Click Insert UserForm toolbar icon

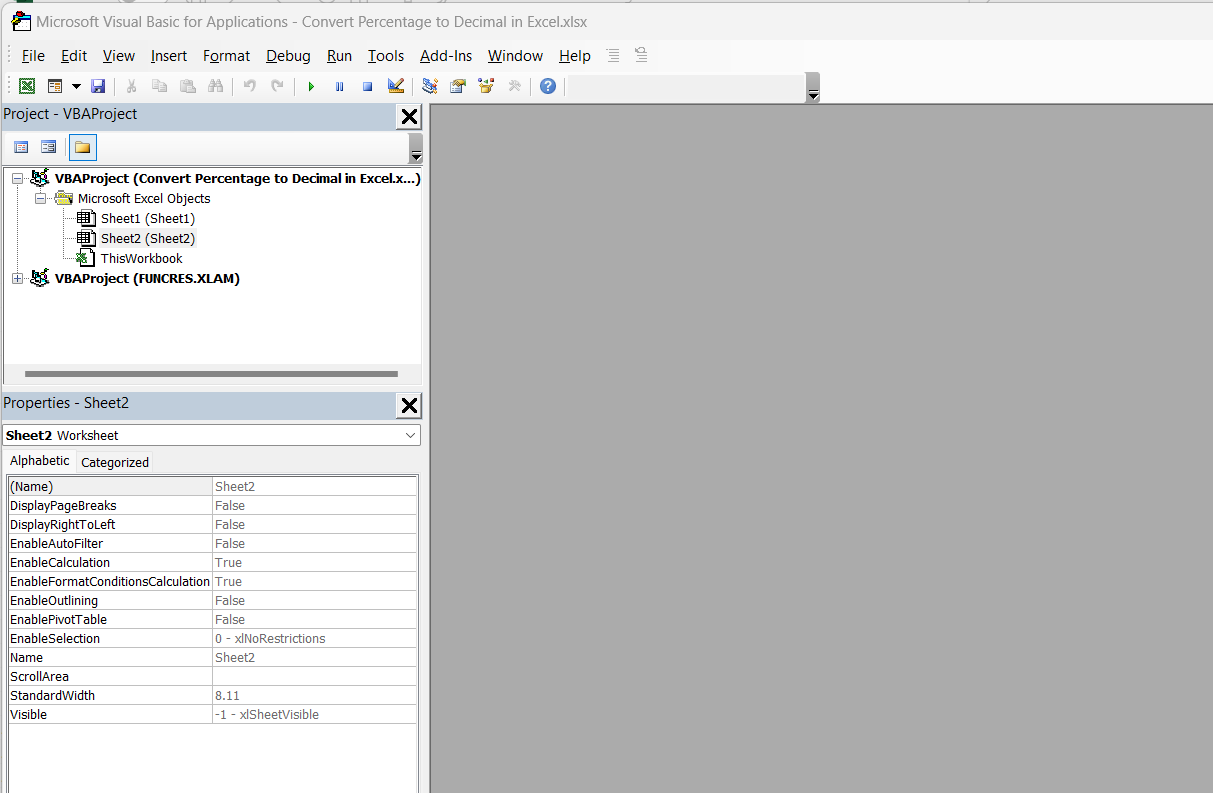pos(55,87)
